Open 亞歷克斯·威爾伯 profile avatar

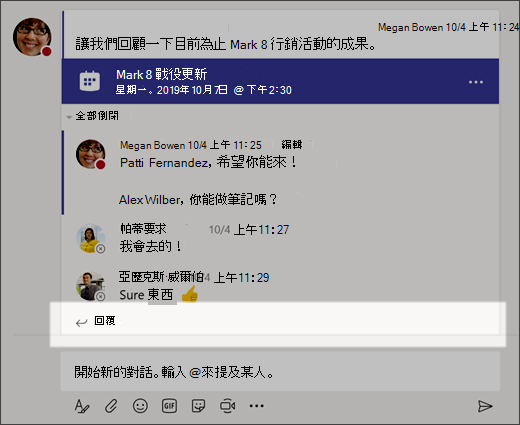(x=91, y=286)
